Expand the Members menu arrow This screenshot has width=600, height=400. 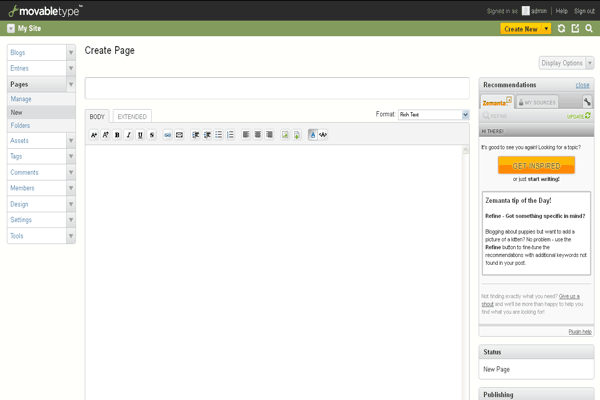71,188
